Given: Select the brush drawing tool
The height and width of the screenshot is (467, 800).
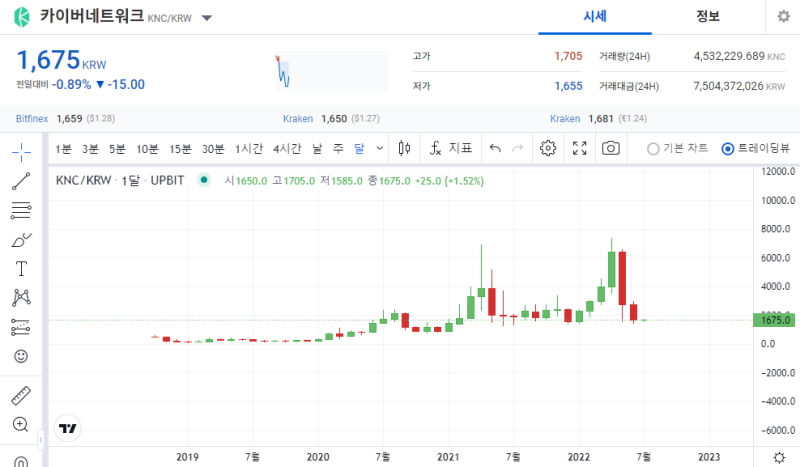Looking at the screenshot, I should pyautogui.click(x=21, y=239).
